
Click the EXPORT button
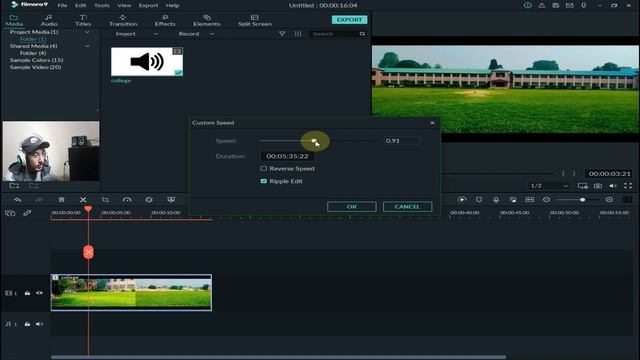[349, 20]
